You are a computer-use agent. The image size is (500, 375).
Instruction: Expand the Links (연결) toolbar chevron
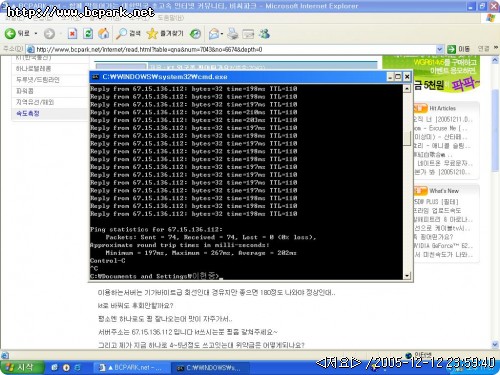tap(496, 49)
